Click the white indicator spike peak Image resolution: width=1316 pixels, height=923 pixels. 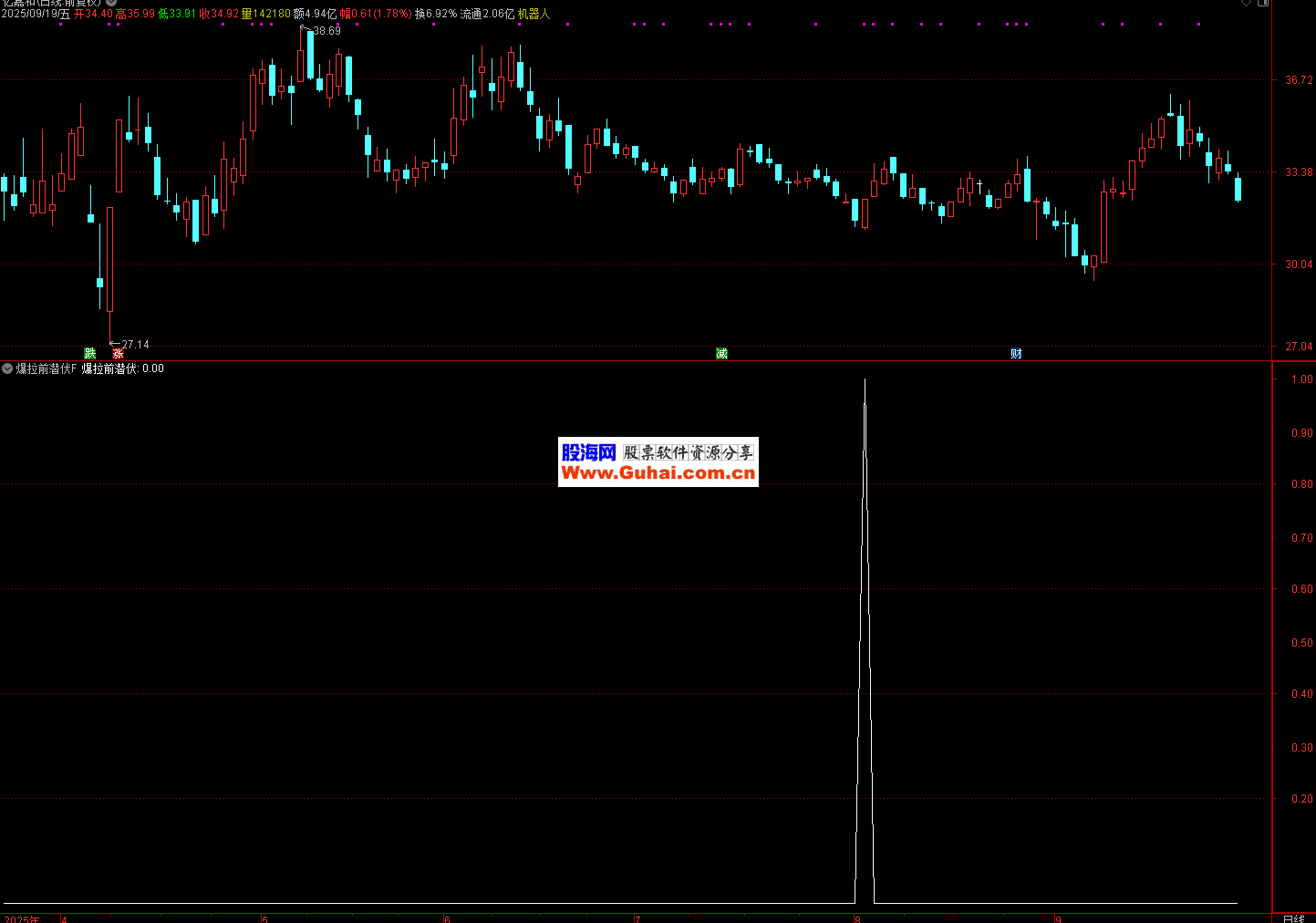(x=865, y=379)
